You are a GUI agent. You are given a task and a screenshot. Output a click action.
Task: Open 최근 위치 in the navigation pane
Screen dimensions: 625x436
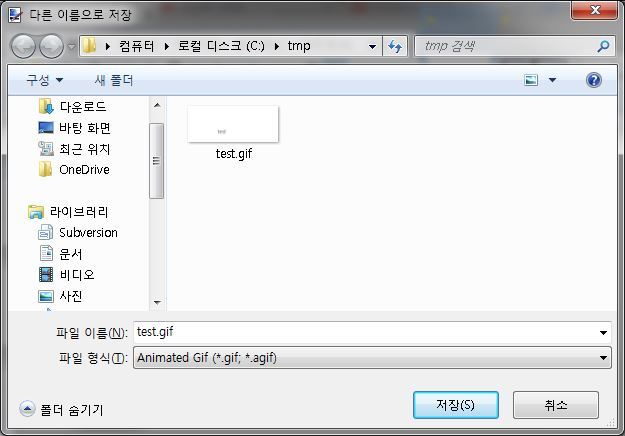[x=85, y=149]
